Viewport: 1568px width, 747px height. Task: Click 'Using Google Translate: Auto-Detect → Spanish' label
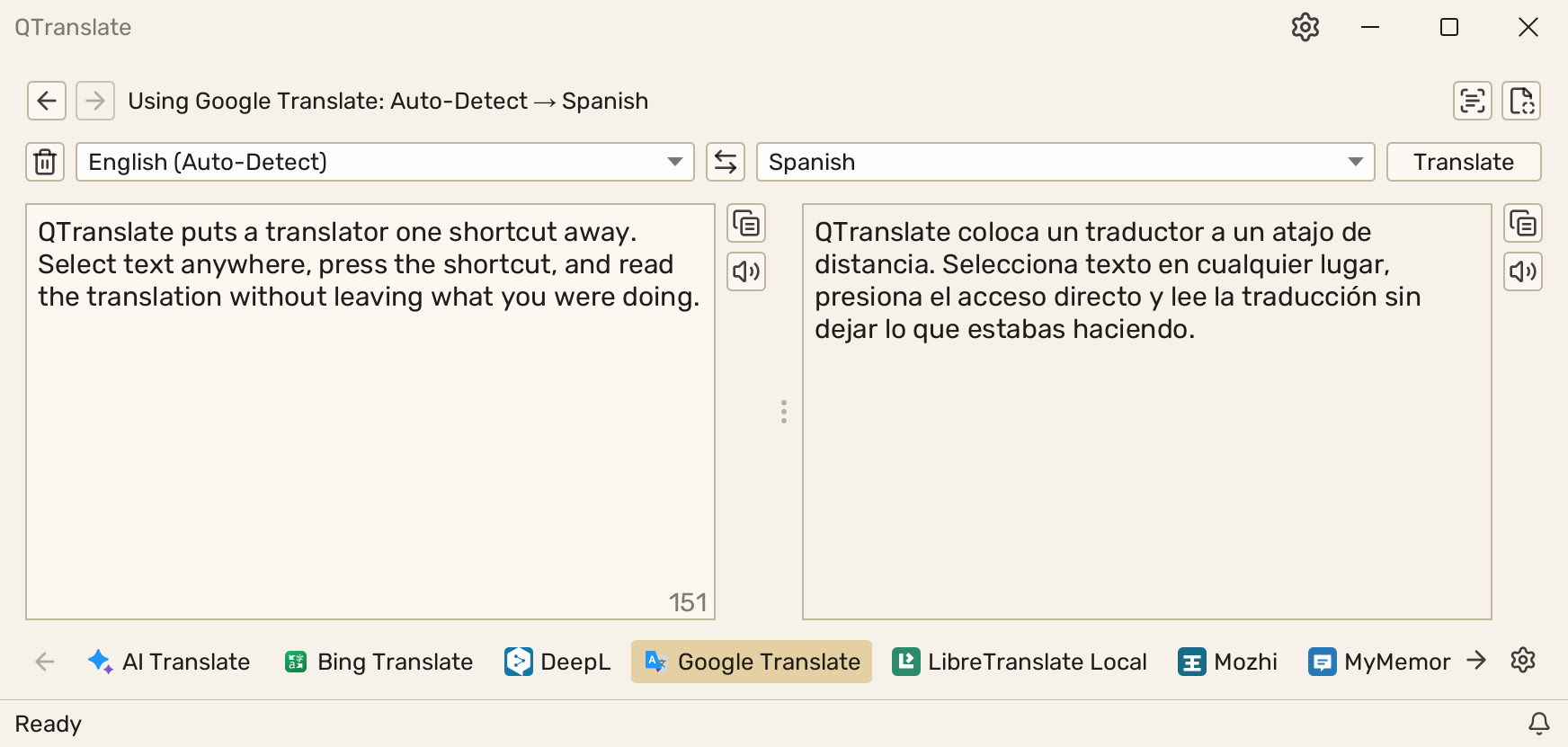click(x=388, y=101)
